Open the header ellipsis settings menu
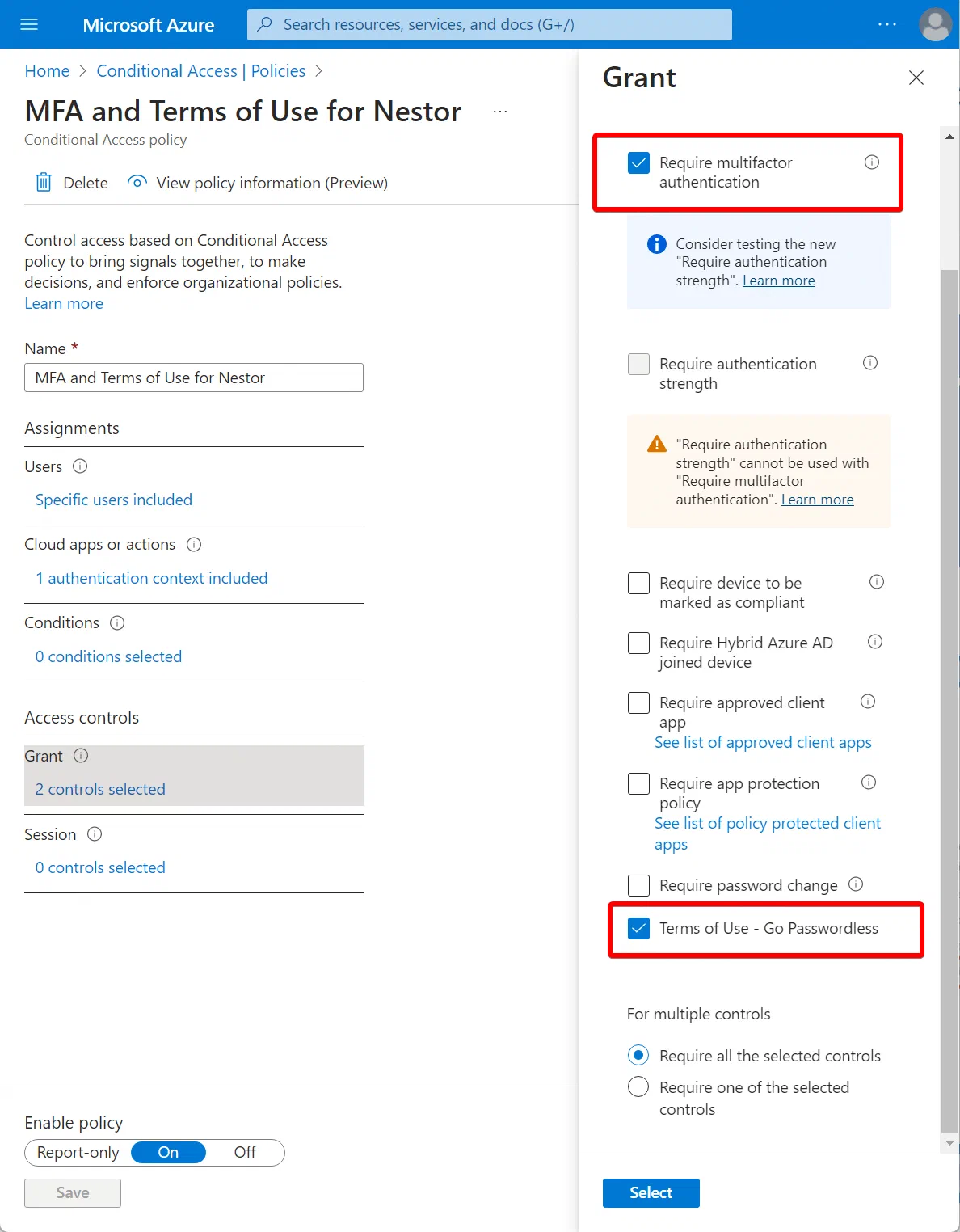The image size is (960, 1232). tap(887, 24)
